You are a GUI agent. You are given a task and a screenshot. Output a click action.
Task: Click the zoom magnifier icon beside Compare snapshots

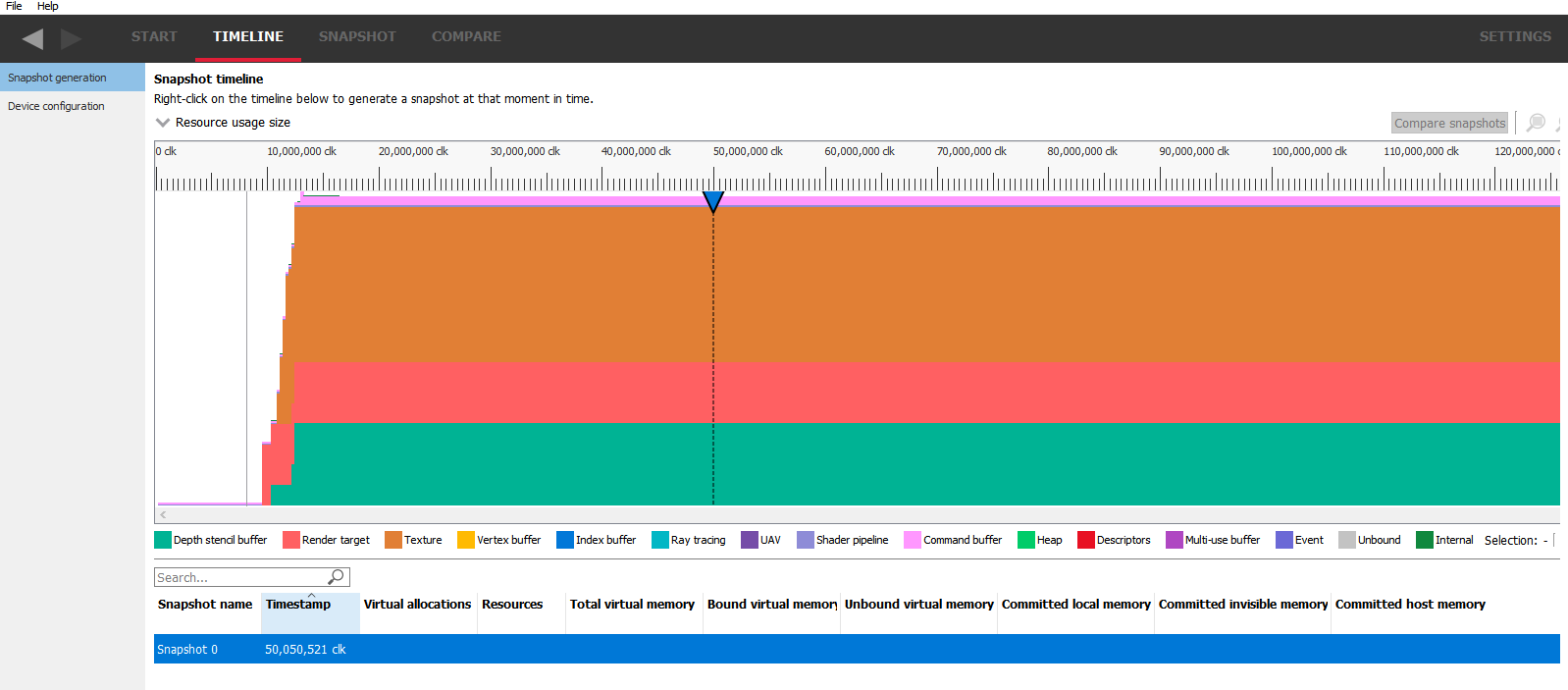pyautogui.click(x=1536, y=123)
